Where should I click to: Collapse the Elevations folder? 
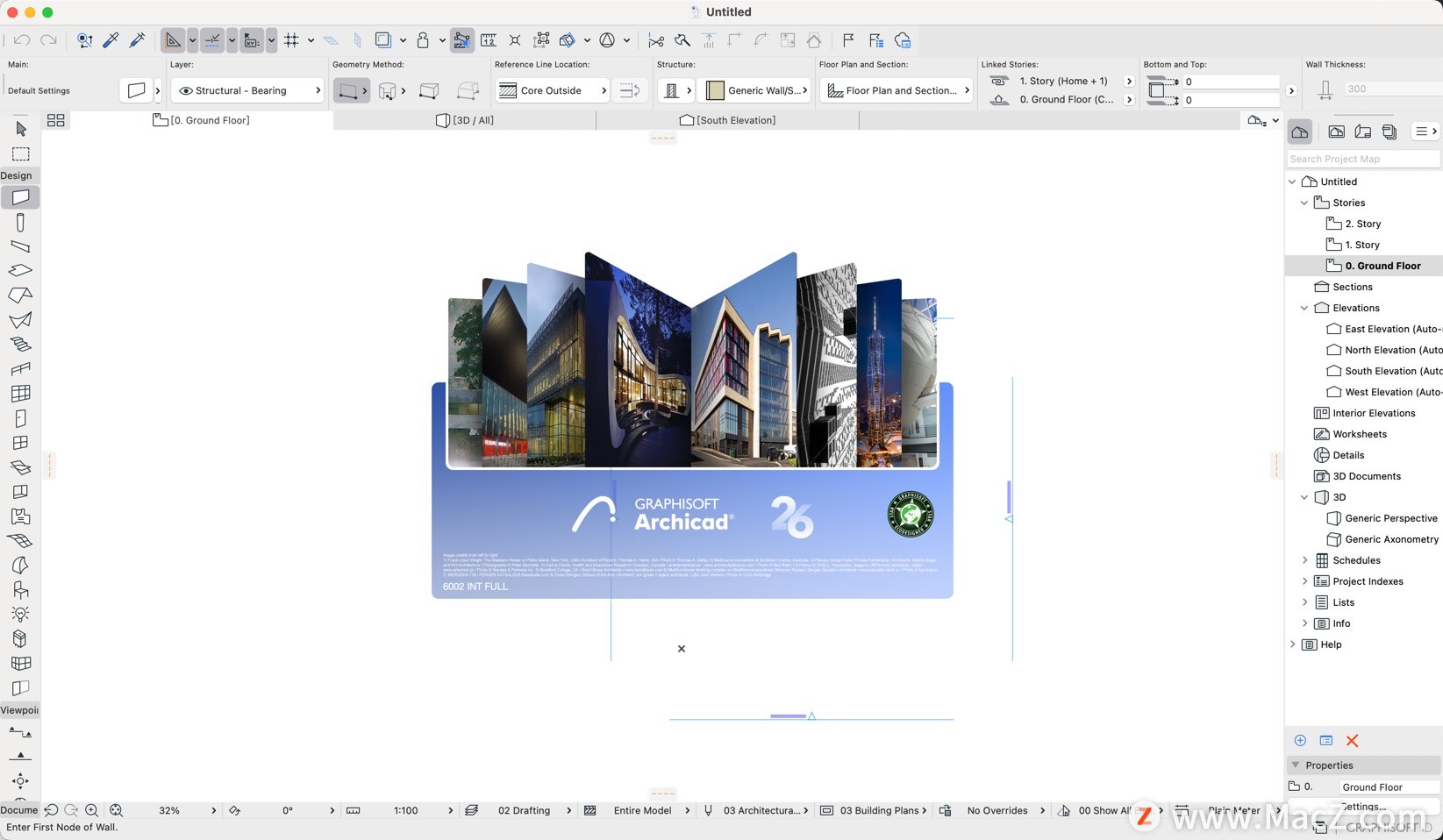coord(1304,308)
